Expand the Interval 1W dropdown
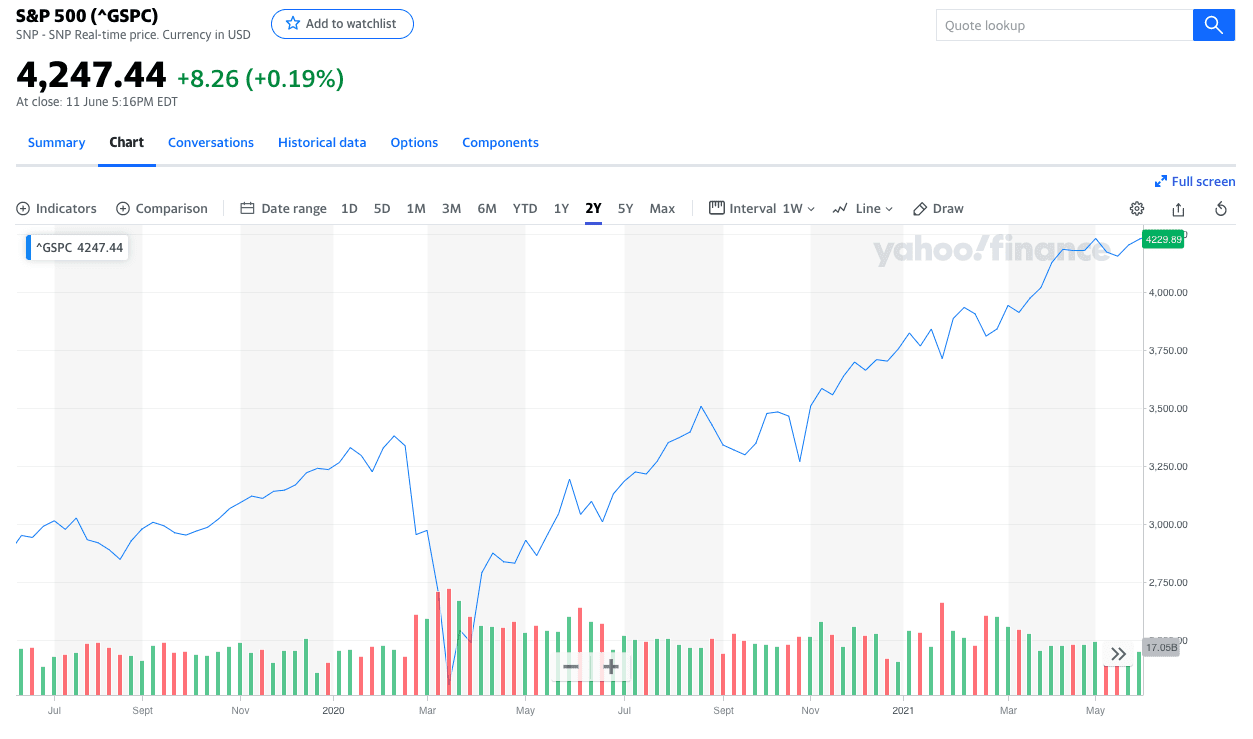The width and height of the screenshot is (1253, 739). click(x=762, y=209)
